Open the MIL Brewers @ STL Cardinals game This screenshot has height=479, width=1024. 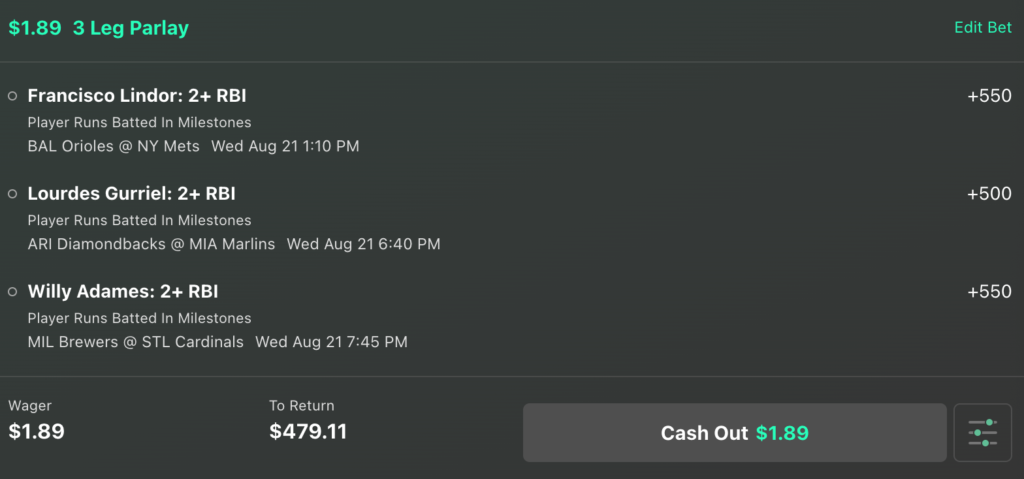click(135, 342)
